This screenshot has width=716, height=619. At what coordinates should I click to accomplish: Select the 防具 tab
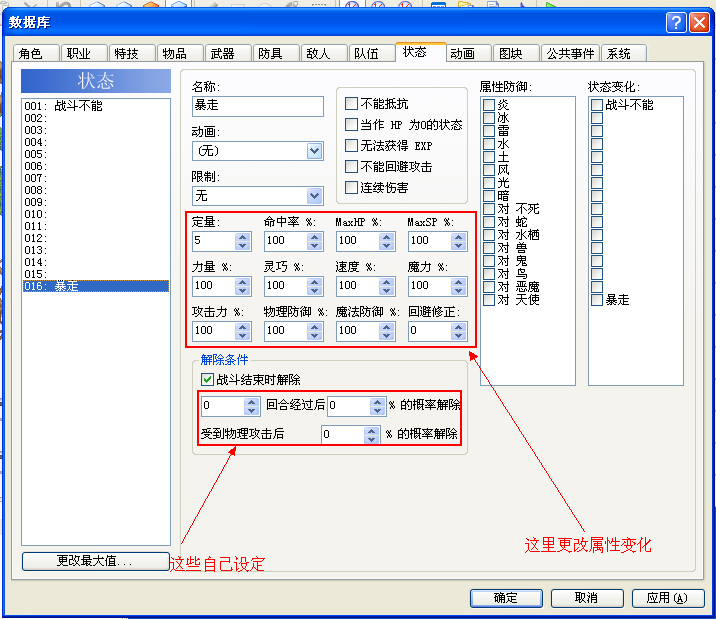276,53
